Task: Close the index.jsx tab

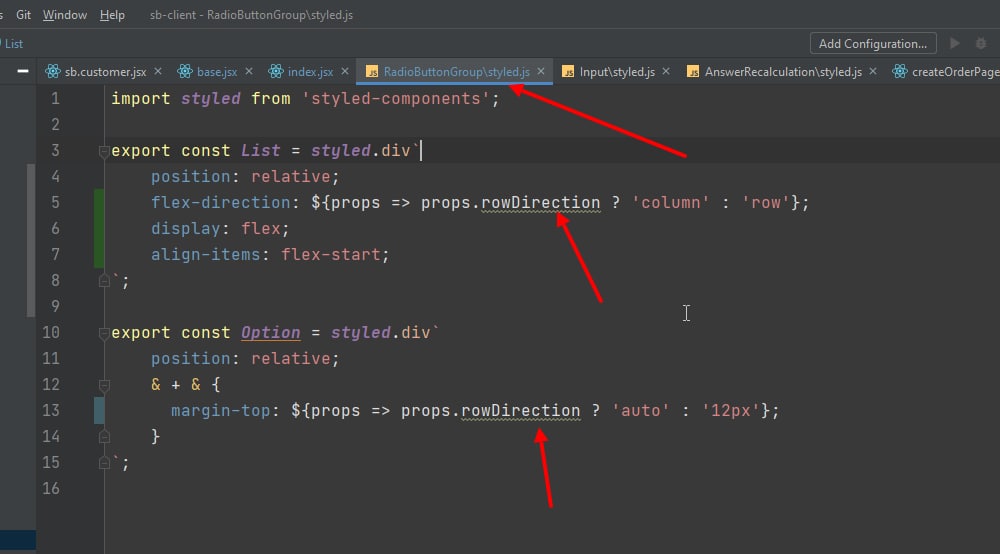Action: [344, 71]
